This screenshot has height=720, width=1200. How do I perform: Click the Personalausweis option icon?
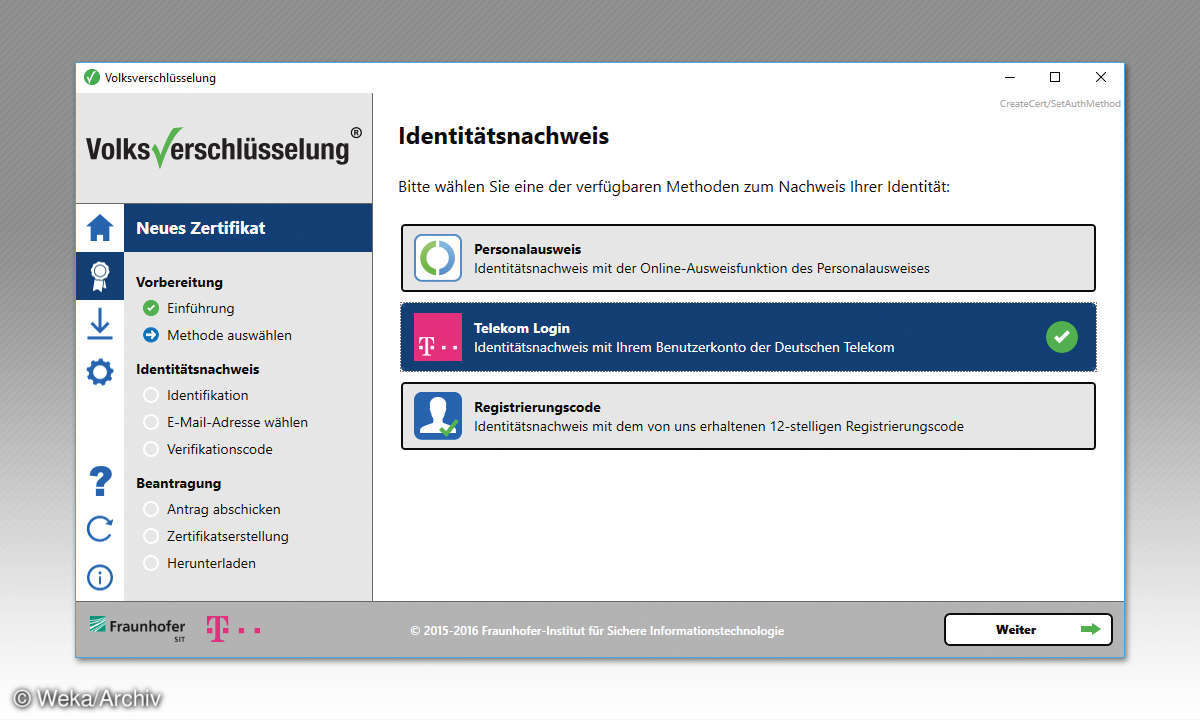pos(438,258)
